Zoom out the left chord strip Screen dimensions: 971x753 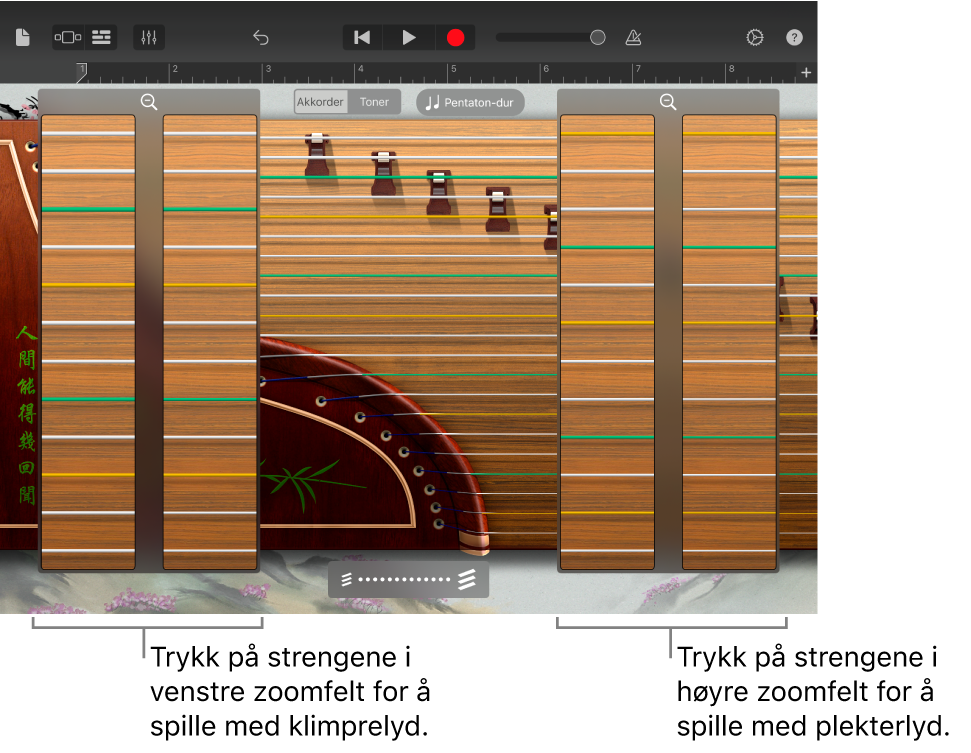(x=149, y=101)
